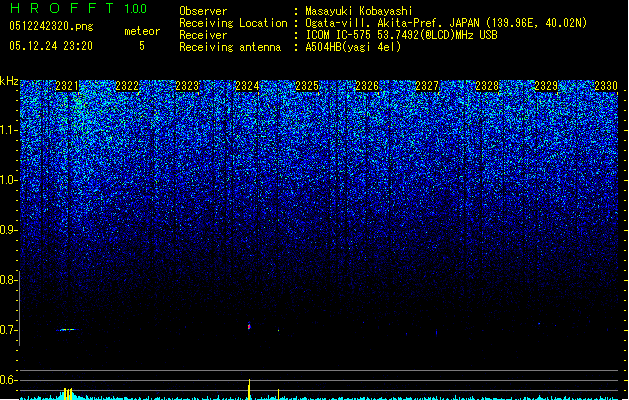Click the 2330 time marker
The width and height of the screenshot is (629, 400).
[606, 86]
